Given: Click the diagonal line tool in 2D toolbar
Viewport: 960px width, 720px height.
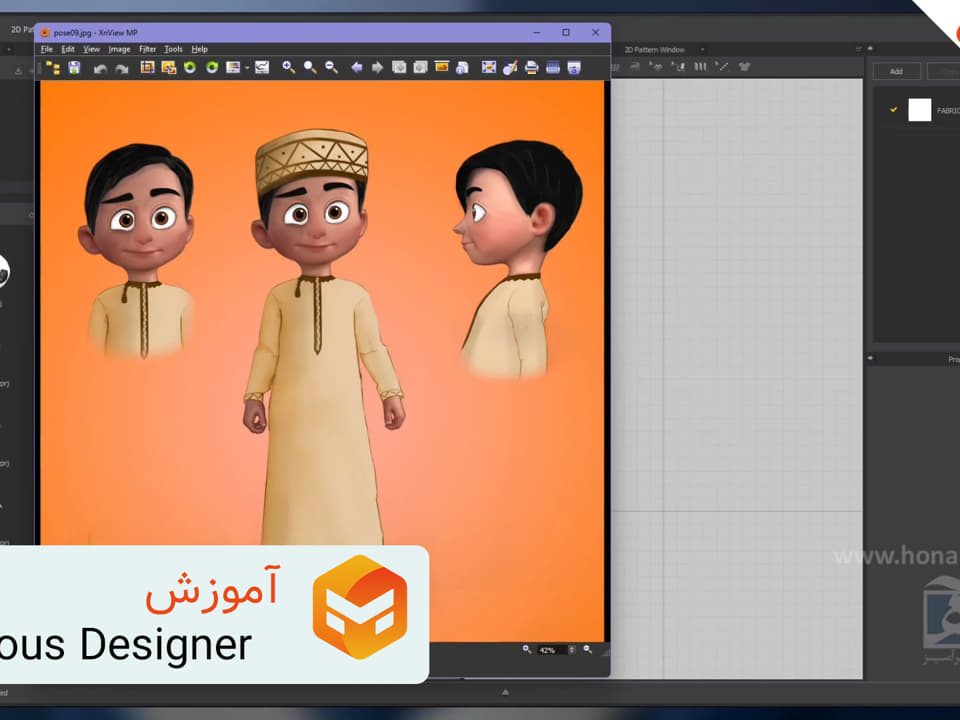Looking at the screenshot, I should click(x=722, y=66).
